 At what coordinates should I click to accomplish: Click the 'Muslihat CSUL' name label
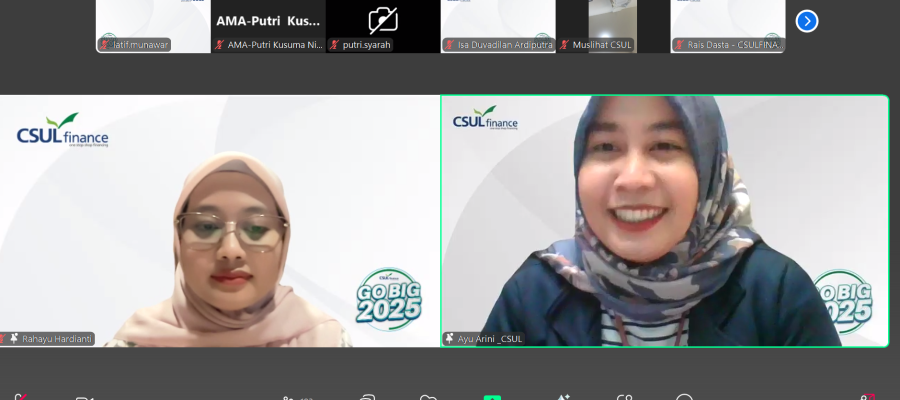click(x=602, y=45)
